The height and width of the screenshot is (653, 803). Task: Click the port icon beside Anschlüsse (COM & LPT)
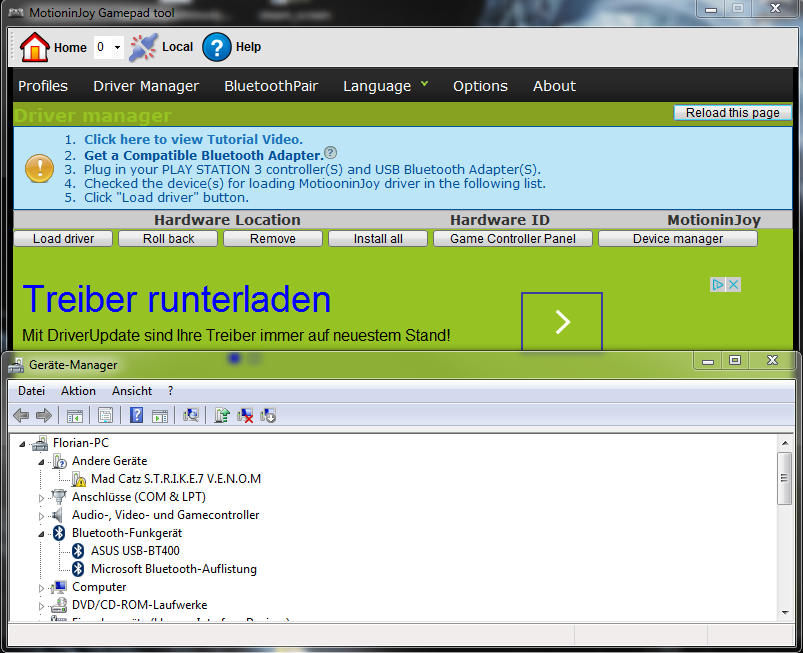tap(59, 497)
